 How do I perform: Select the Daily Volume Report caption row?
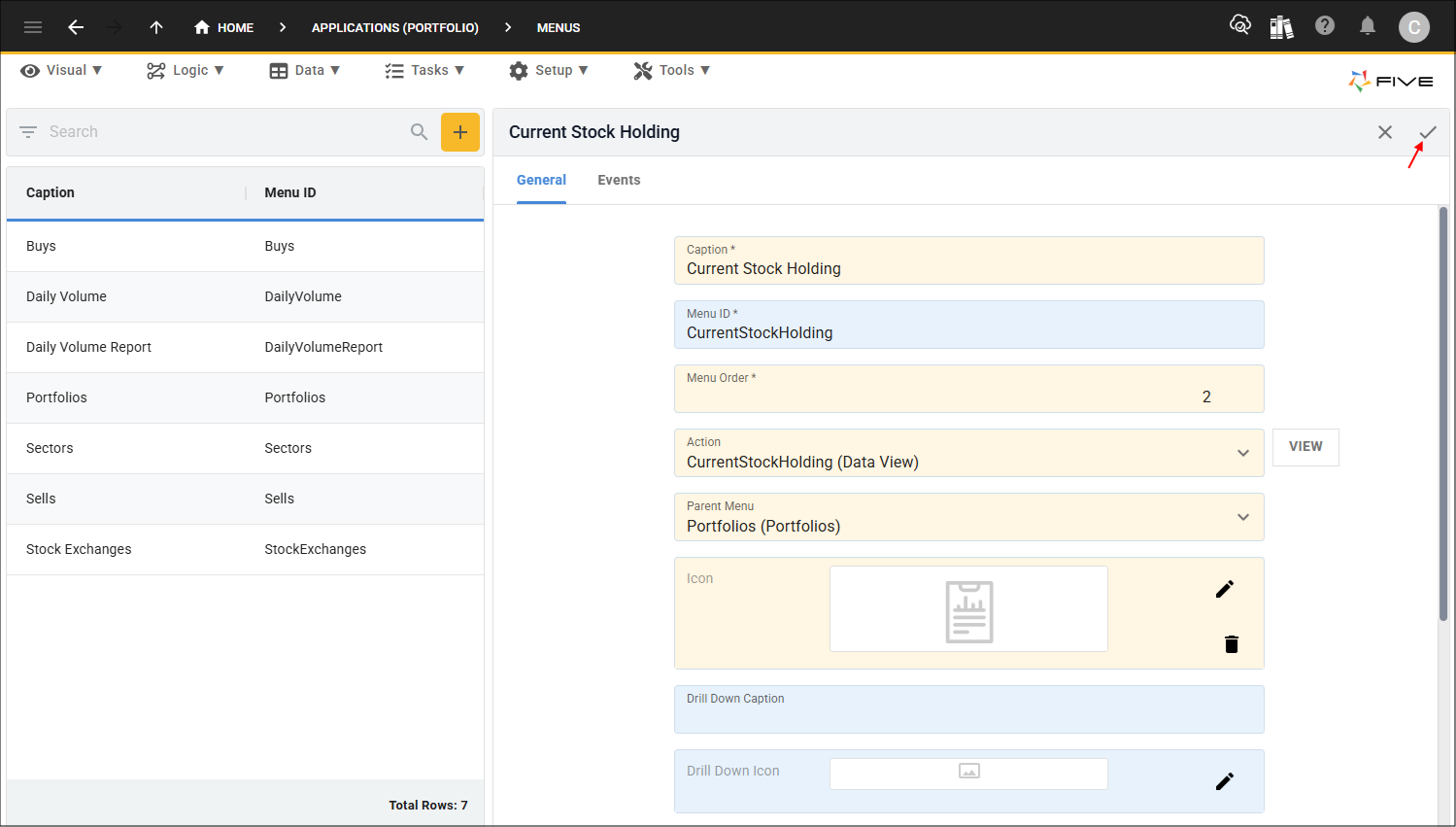[245, 347]
